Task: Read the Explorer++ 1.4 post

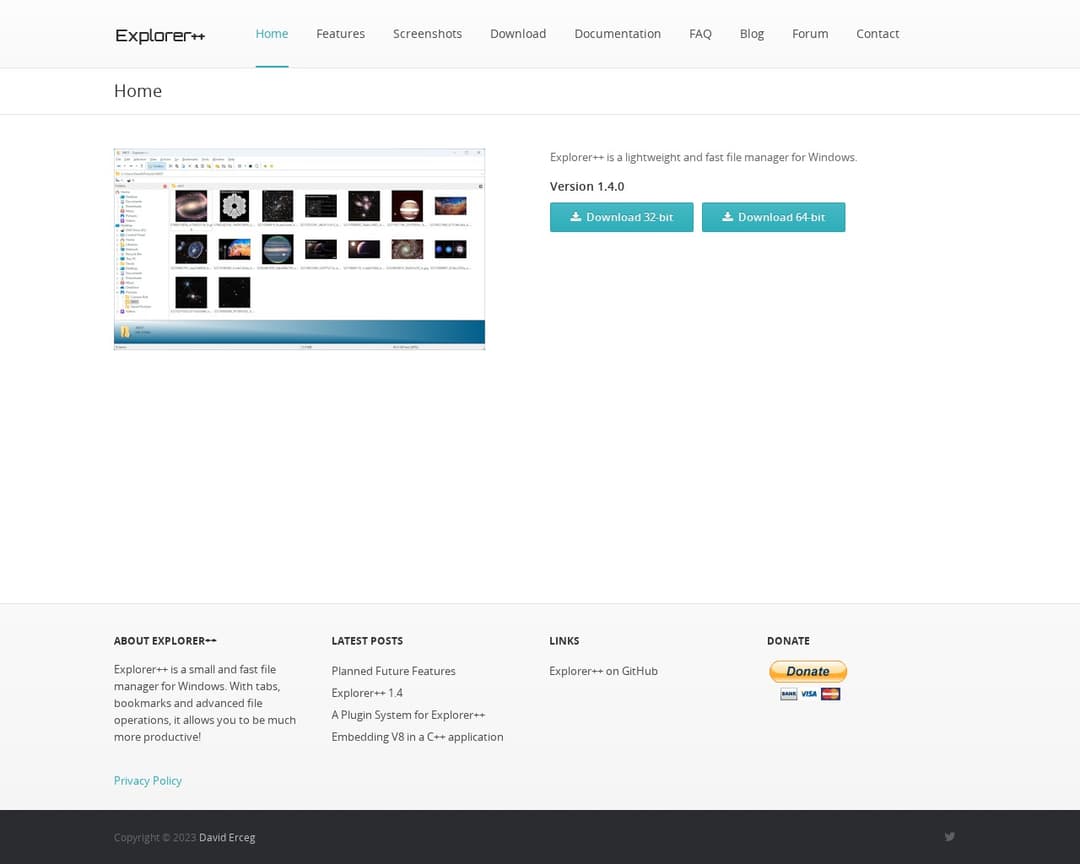Action: pos(367,693)
